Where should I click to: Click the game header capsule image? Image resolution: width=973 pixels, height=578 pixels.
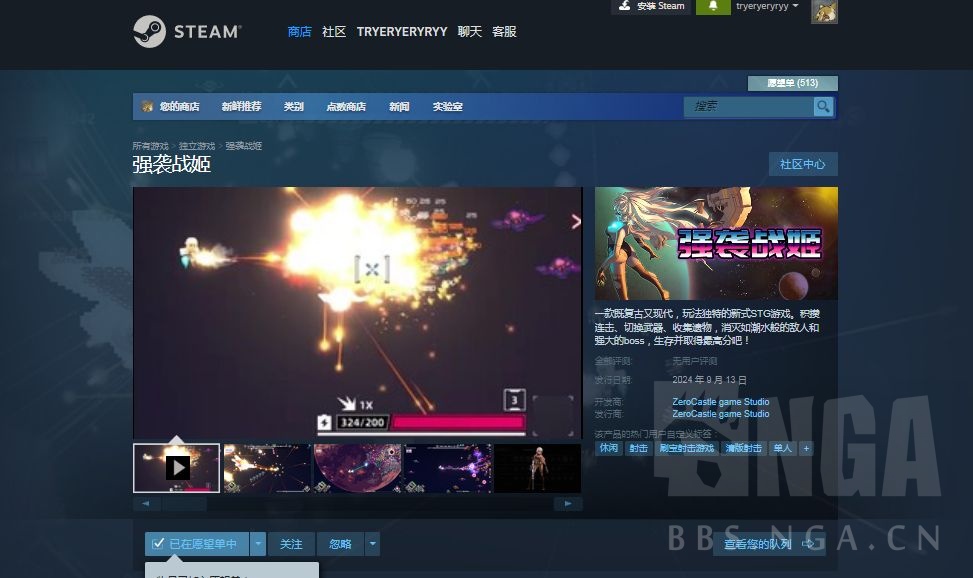pos(716,243)
